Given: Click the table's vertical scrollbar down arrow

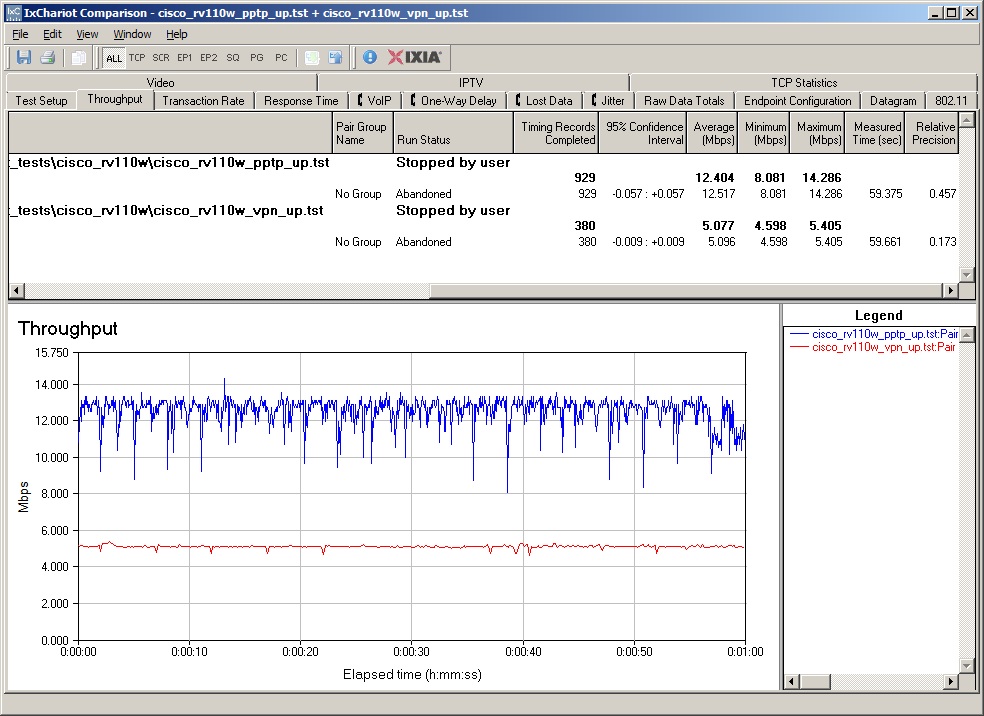Looking at the screenshot, I should 966,274.
